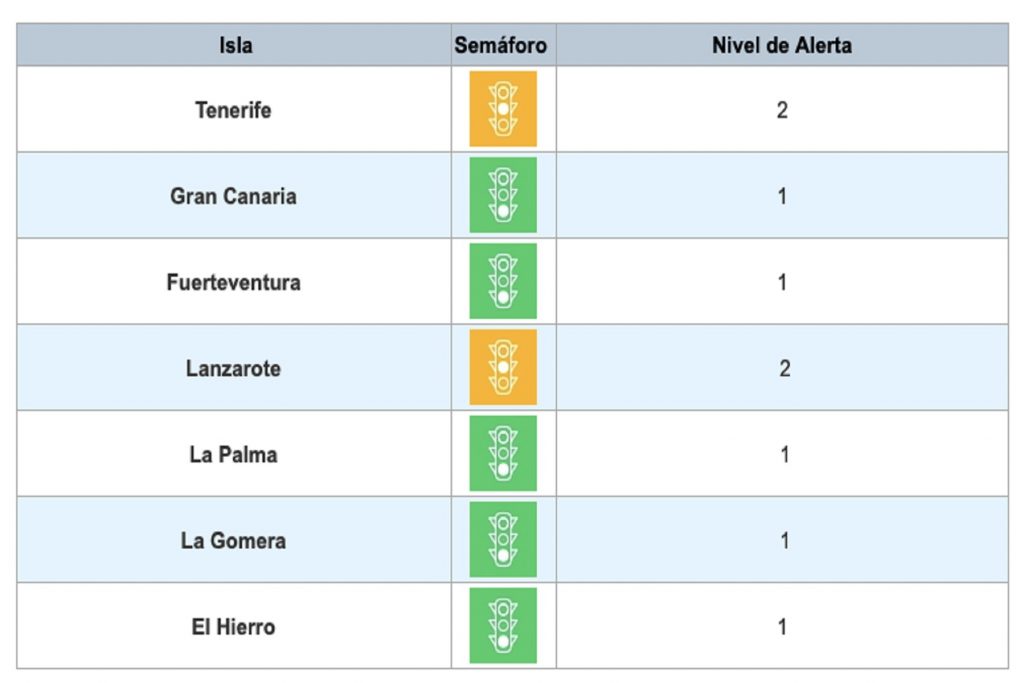Screen dimensions: 1024x683
Task: Select the Fuerteventura island name
Action: point(233,282)
